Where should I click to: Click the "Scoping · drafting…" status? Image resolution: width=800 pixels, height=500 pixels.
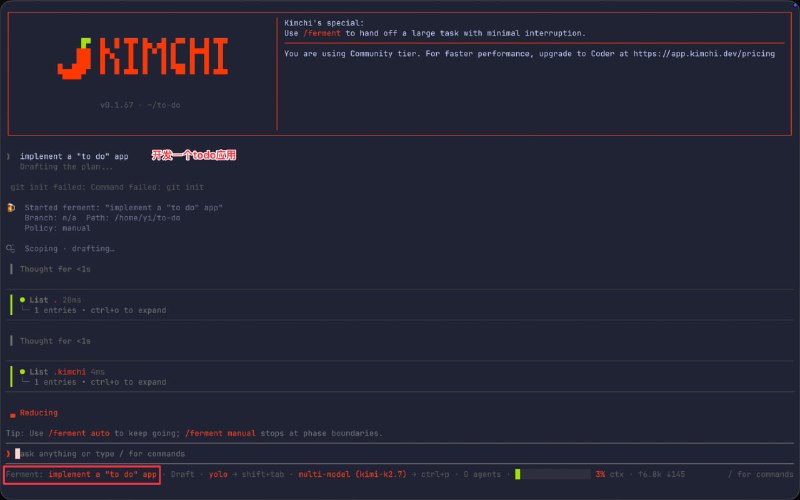[x=69, y=248]
